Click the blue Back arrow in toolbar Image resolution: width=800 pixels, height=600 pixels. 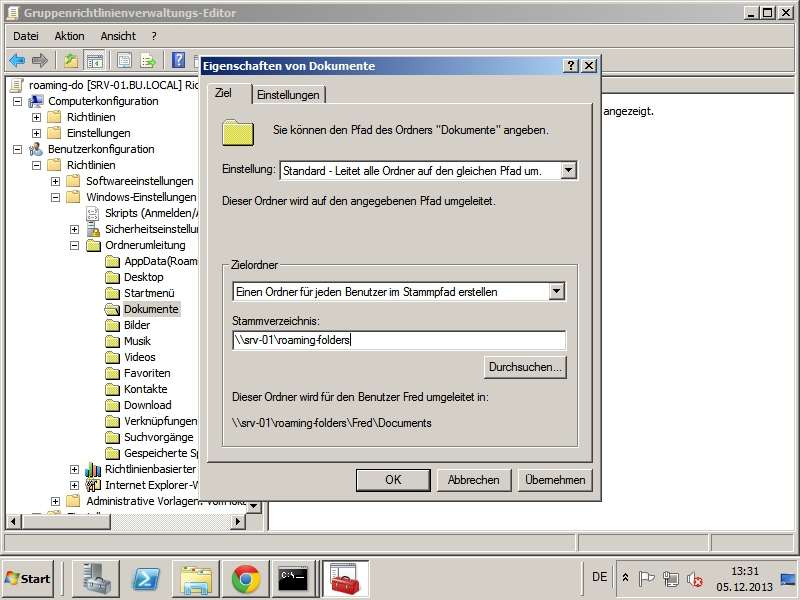[17, 61]
